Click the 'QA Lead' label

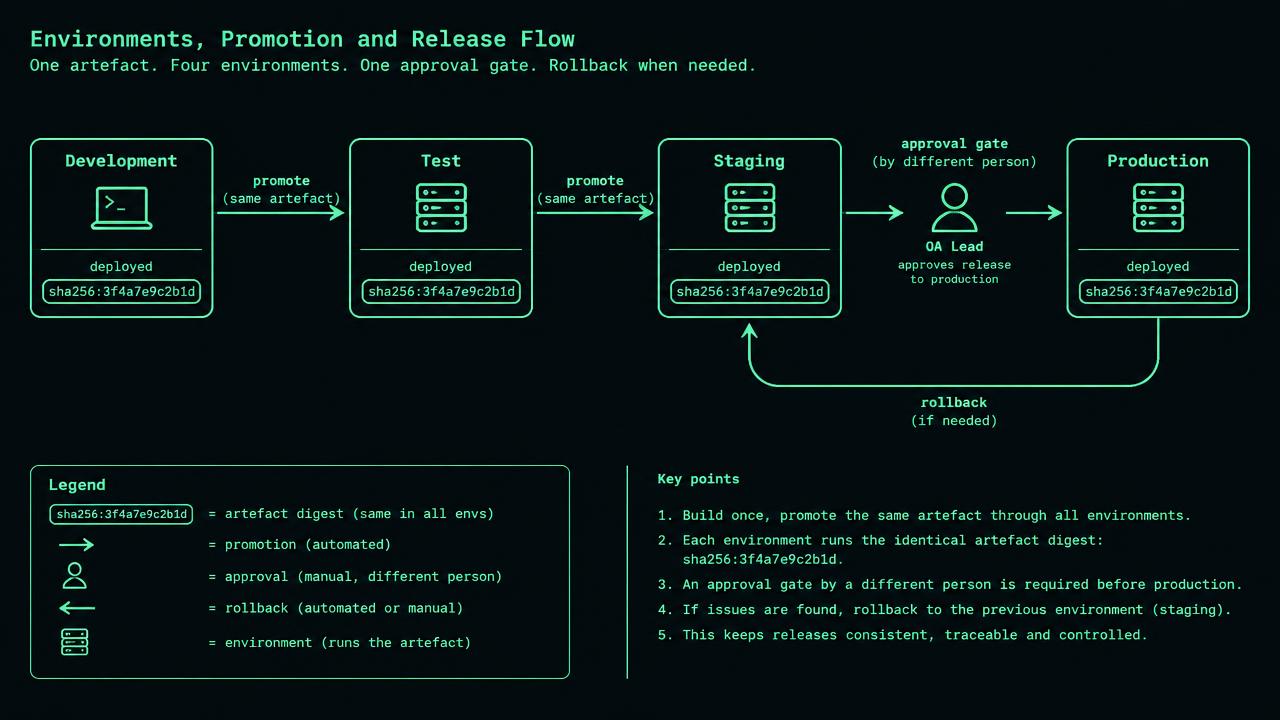tap(954, 246)
